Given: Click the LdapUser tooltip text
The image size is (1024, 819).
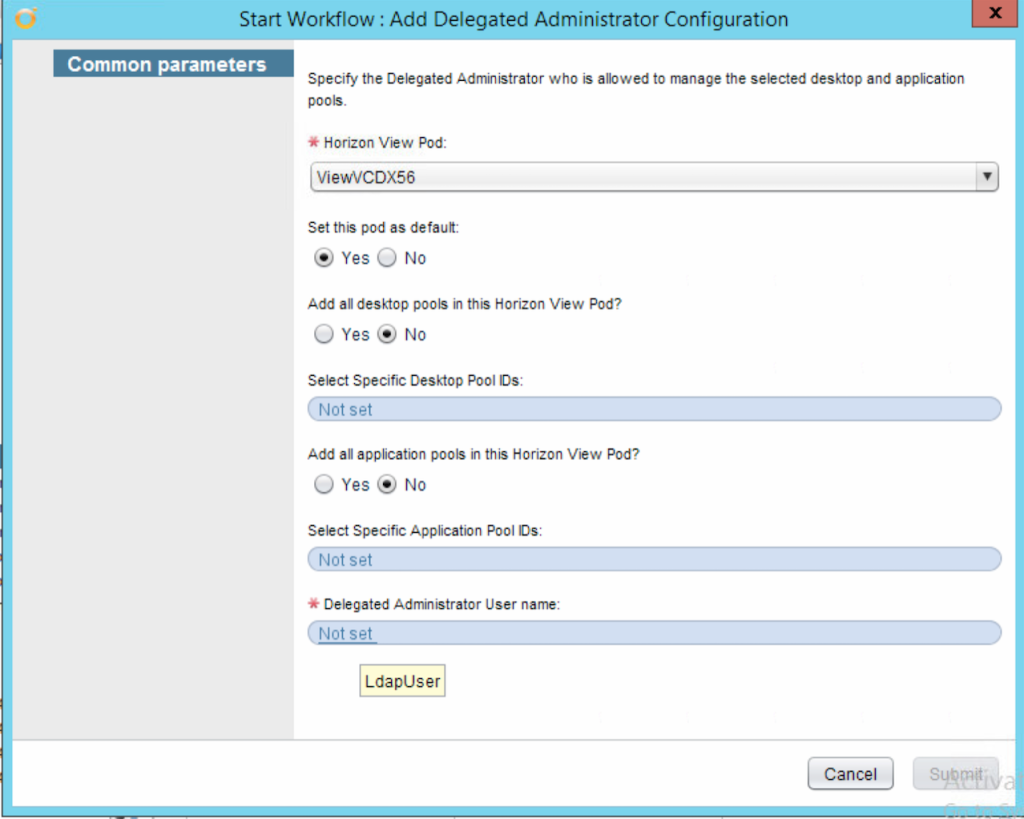Looking at the screenshot, I should pyautogui.click(x=402, y=681).
